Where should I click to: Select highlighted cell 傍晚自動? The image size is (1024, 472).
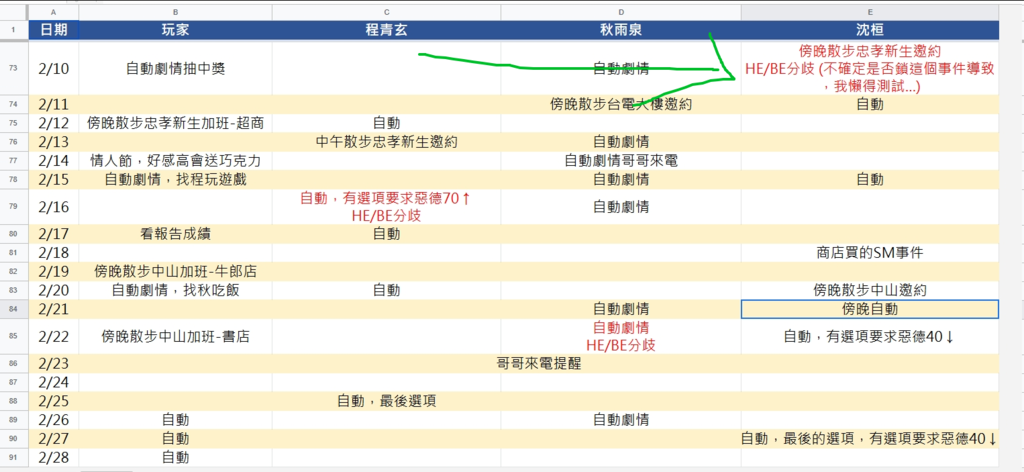pos(870,309)
